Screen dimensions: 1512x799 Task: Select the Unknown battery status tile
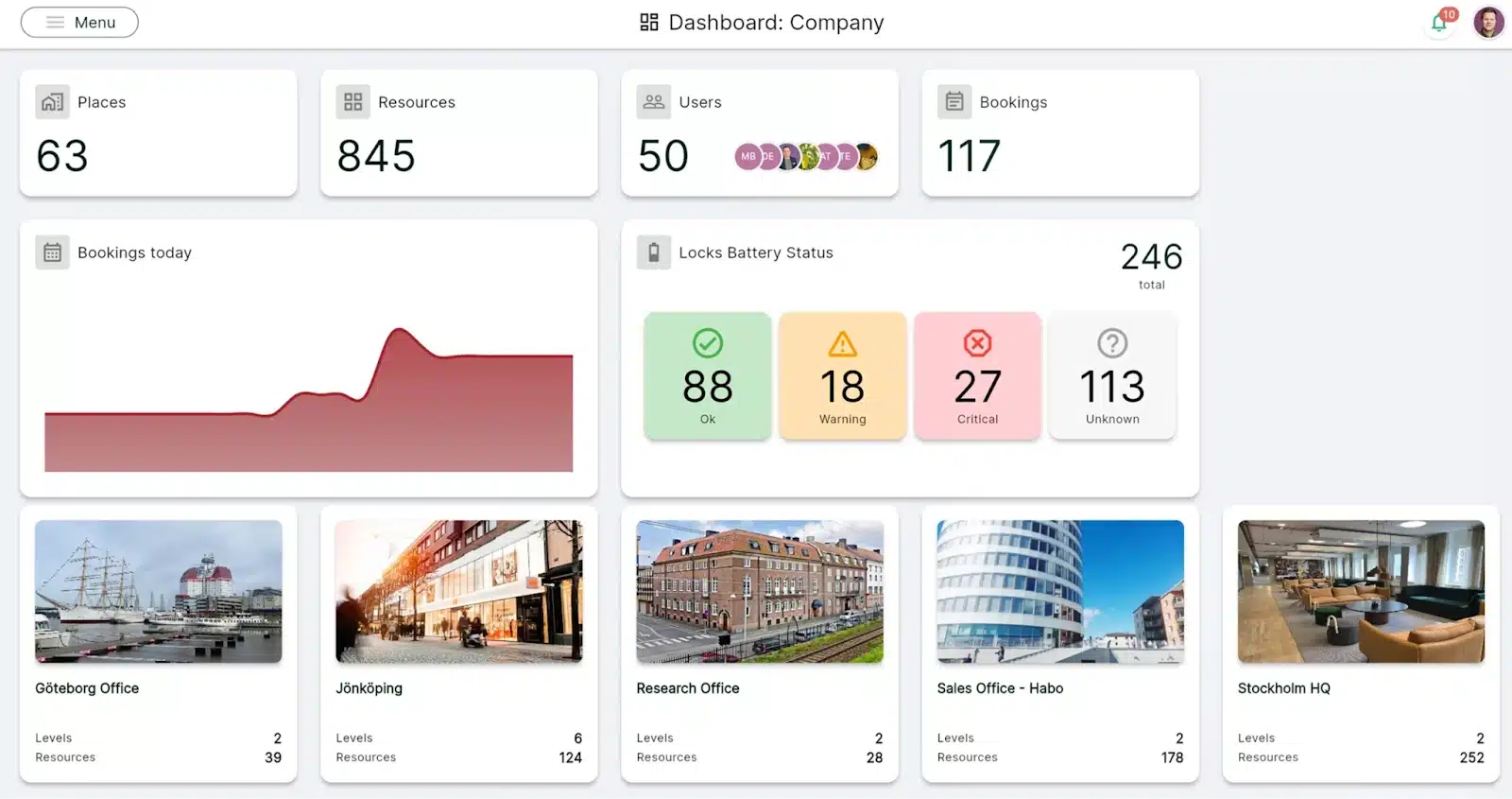pyautogui.click(x=1112, y=375)
